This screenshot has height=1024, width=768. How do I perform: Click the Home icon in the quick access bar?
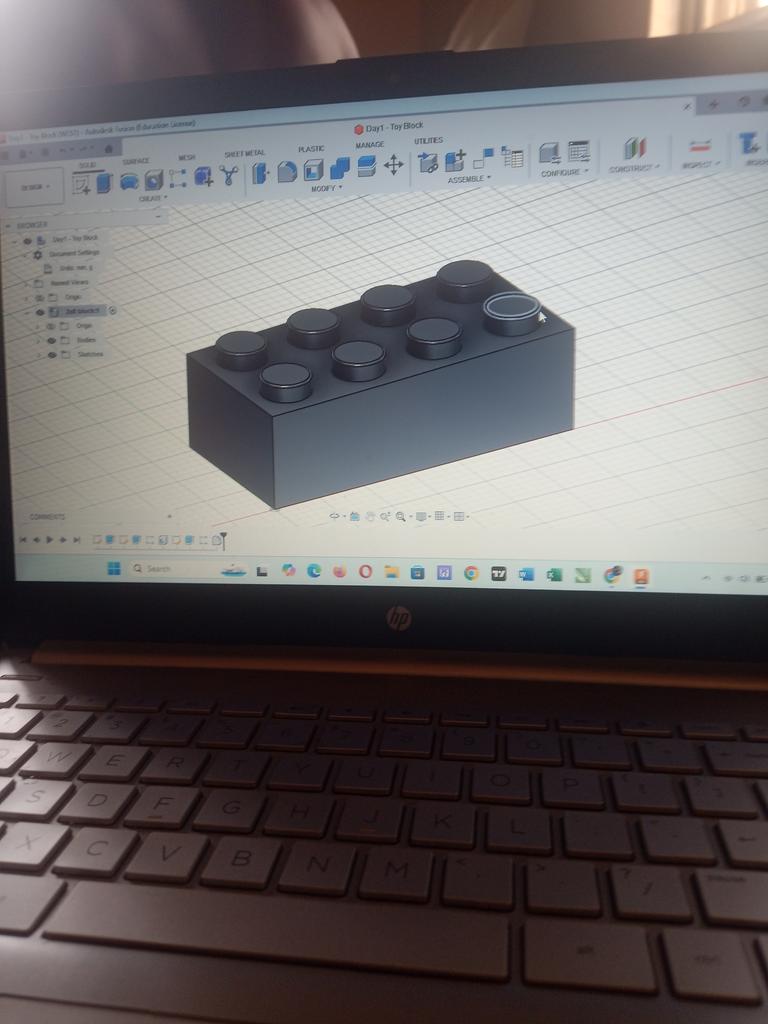point(108,149)
